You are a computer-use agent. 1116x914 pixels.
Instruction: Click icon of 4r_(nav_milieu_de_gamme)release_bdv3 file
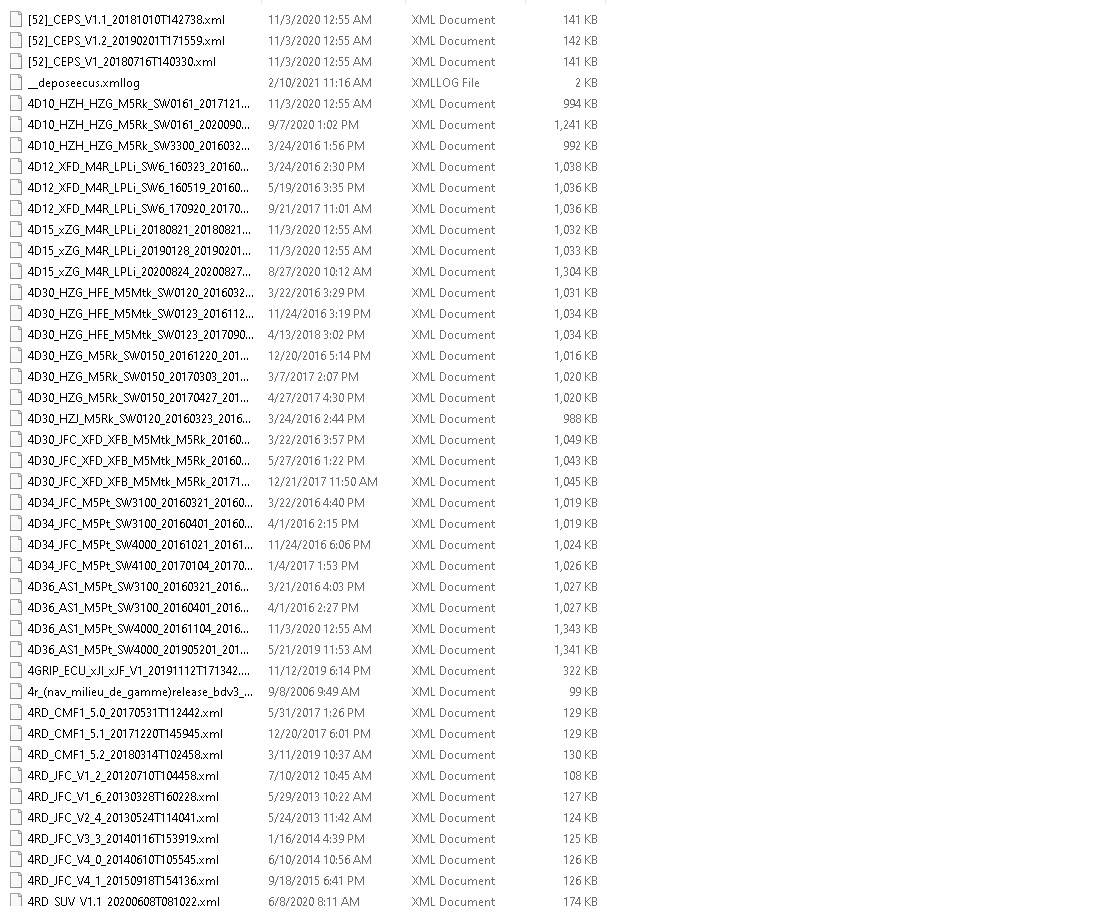click(x=16, y=692)
